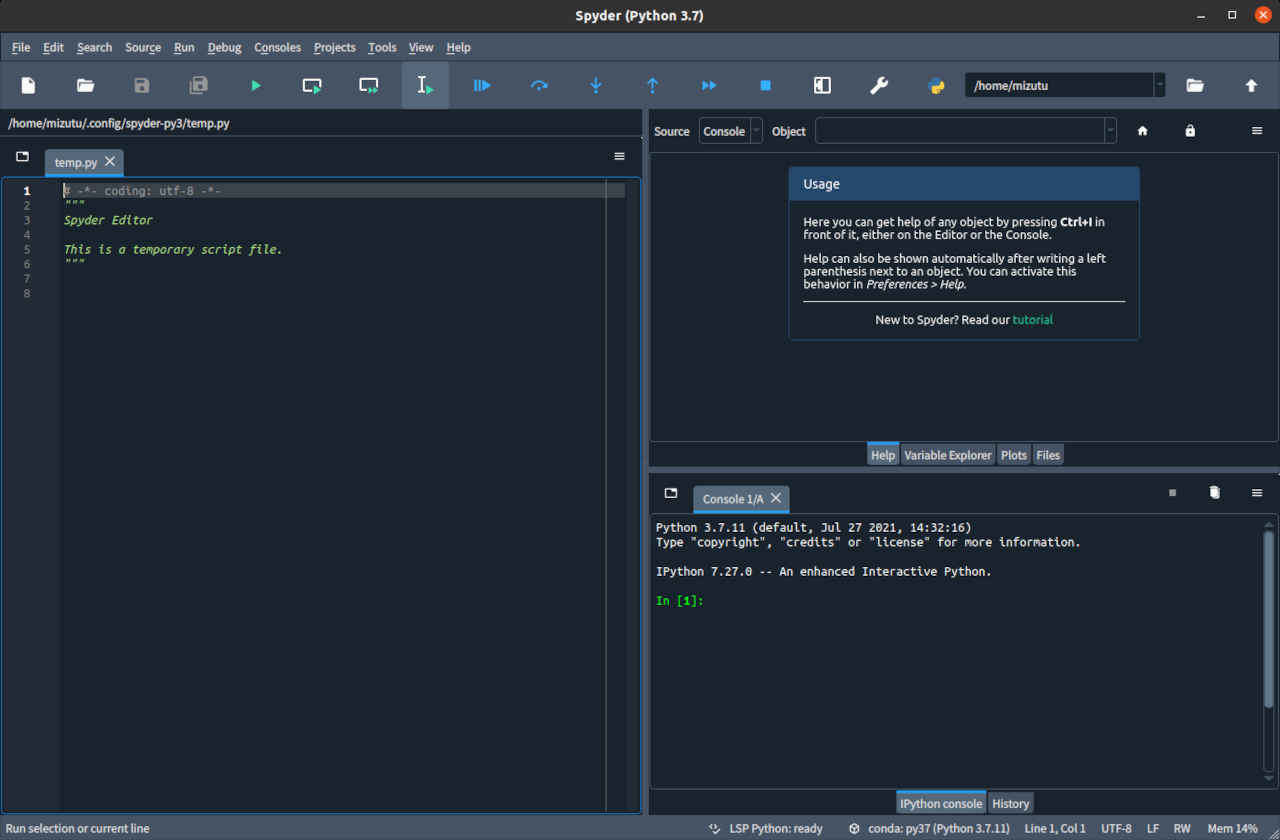Open the View menu
This screenshot has height=840, width=1280.
pos(421,47)
